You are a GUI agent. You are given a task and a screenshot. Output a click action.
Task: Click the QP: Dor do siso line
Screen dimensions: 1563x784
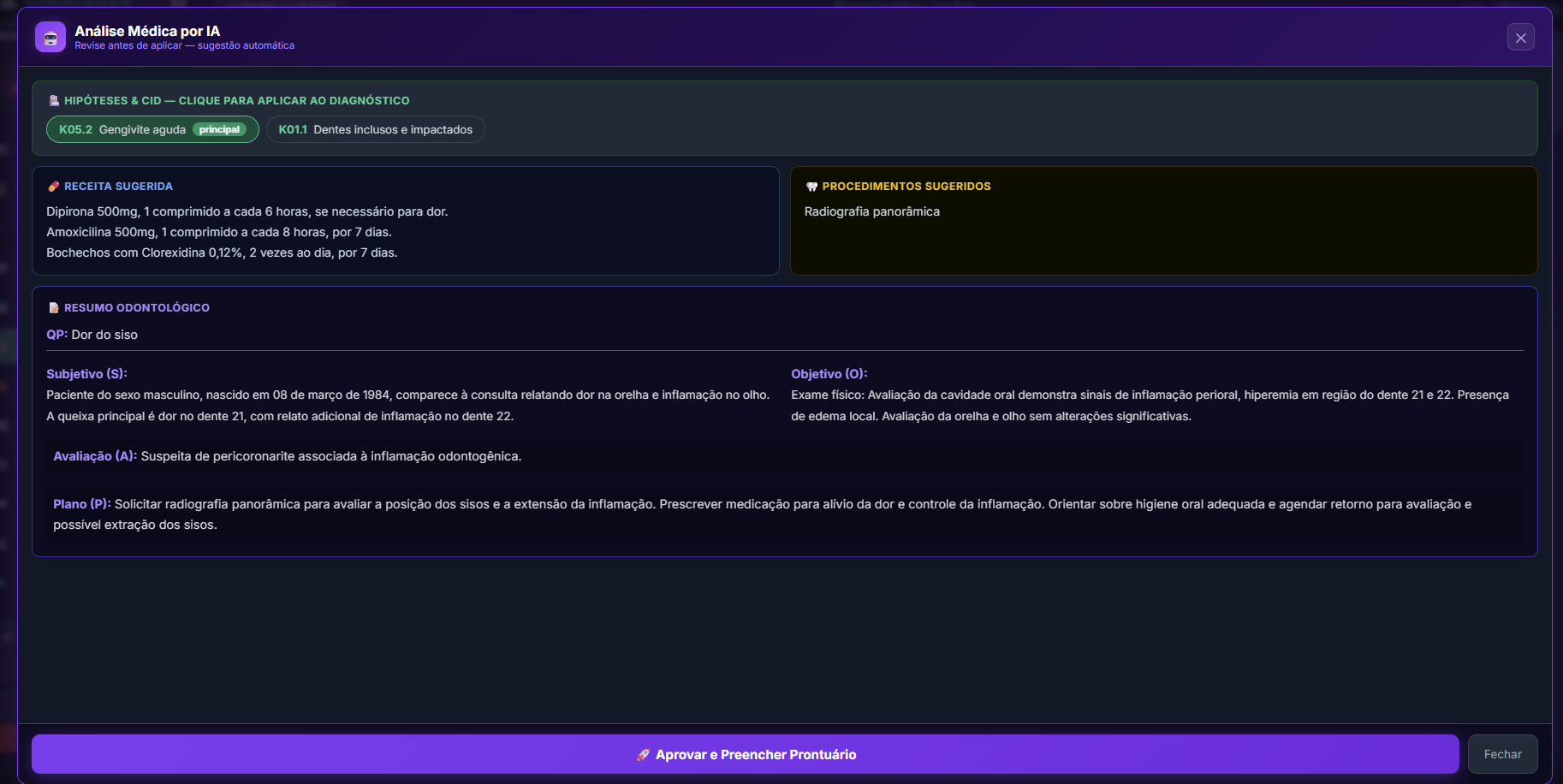point(92,335)
